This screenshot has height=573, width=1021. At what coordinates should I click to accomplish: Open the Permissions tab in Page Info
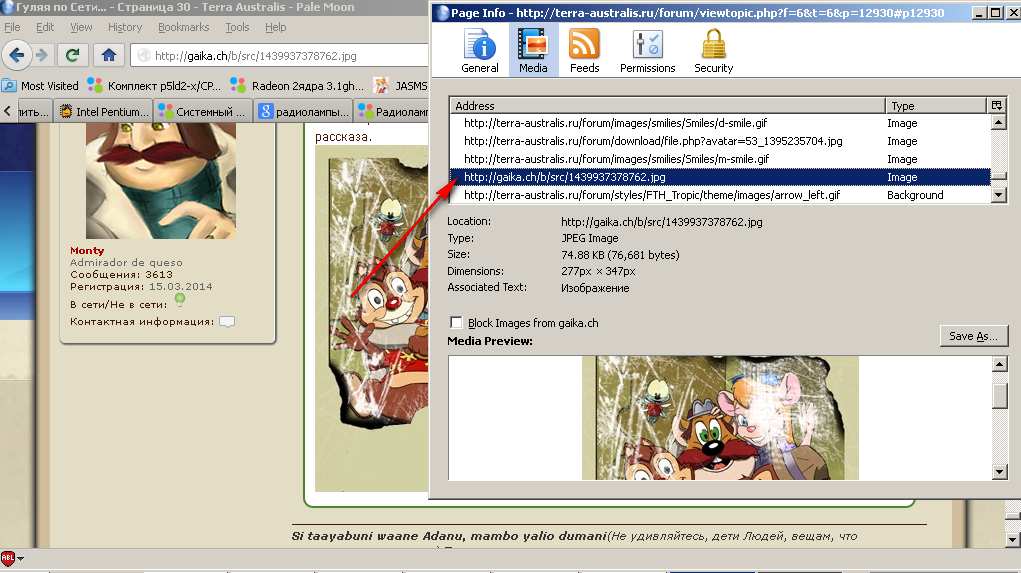coord(647,51)
